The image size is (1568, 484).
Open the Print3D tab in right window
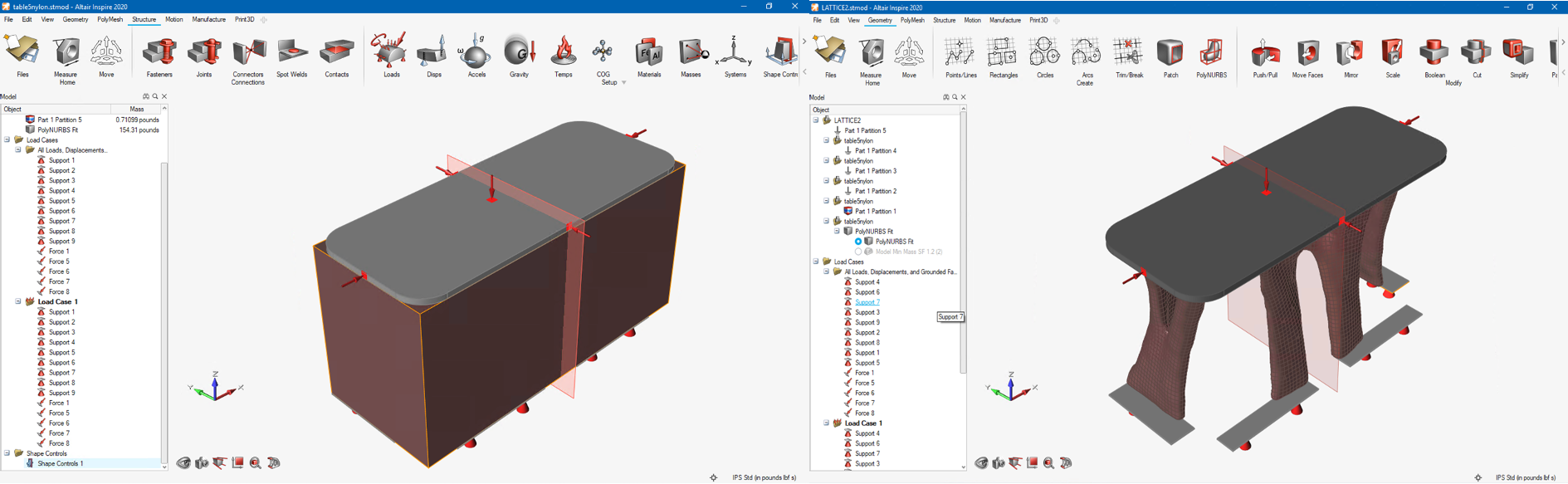click(1038, 21)
